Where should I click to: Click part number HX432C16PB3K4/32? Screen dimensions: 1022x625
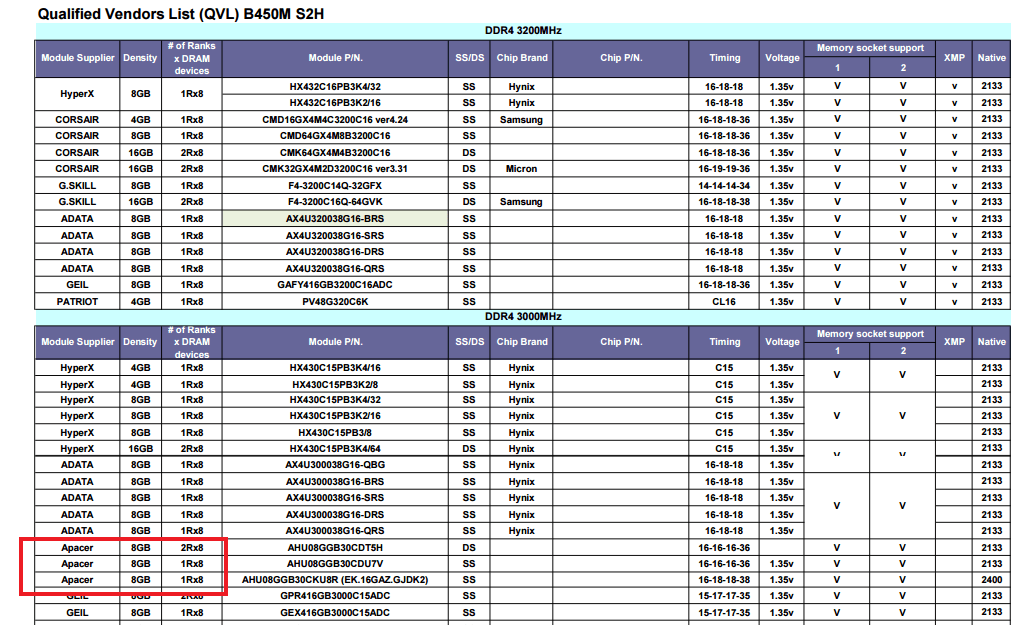[335, 87]
